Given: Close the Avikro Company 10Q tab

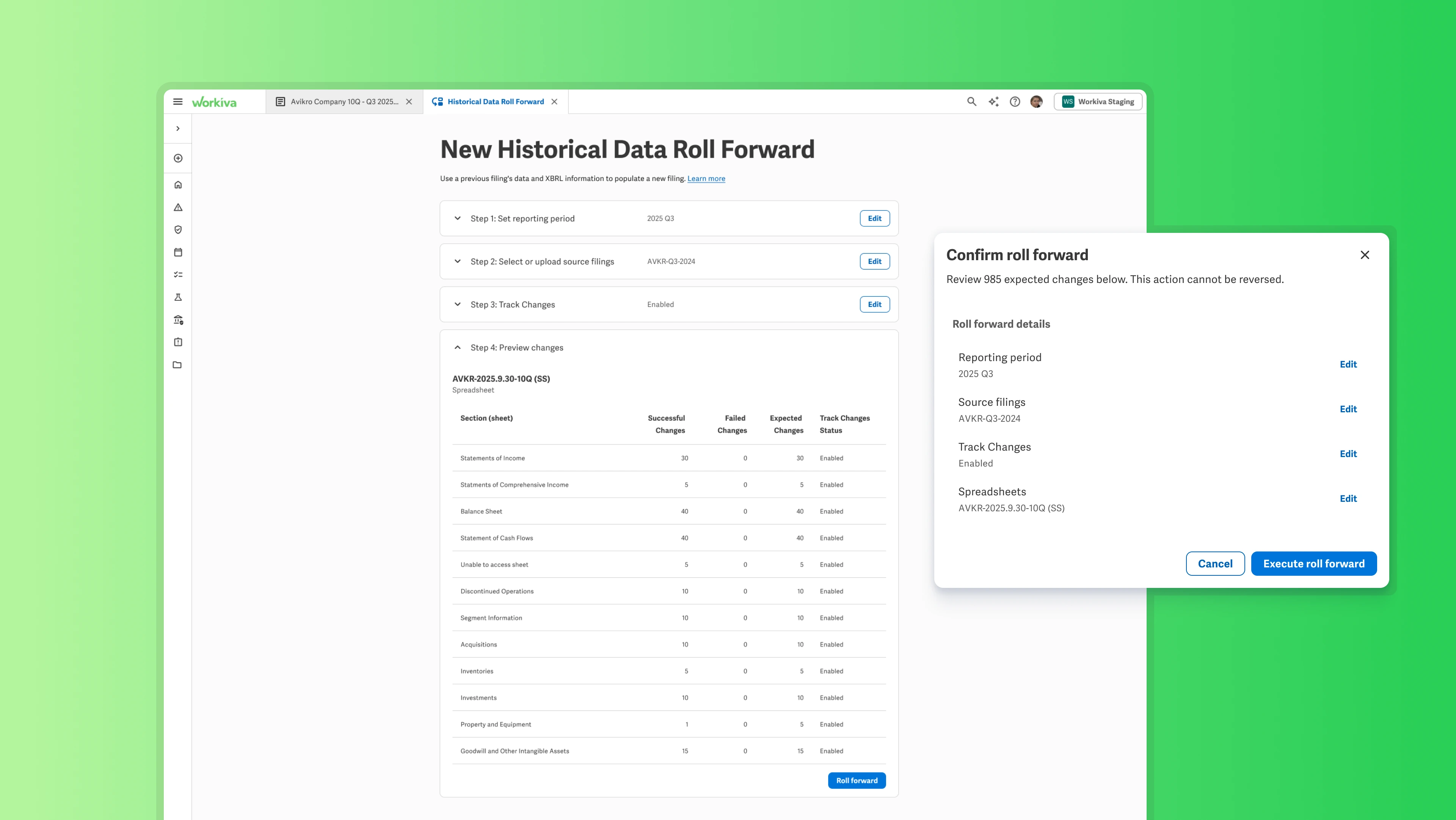Looking at the screenshot, I should (x=409, y=102).
